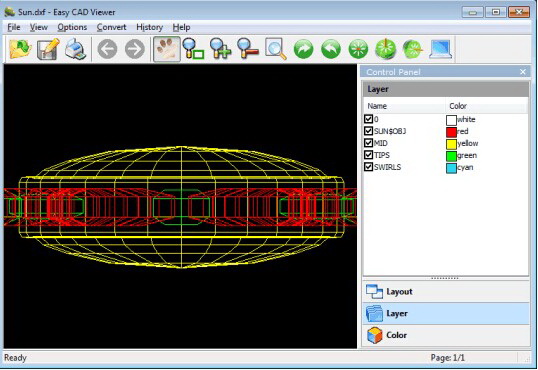The height and width of the screenshot is (370, 538).
Task: Switch to the Color section
Action: coord(446,335)
